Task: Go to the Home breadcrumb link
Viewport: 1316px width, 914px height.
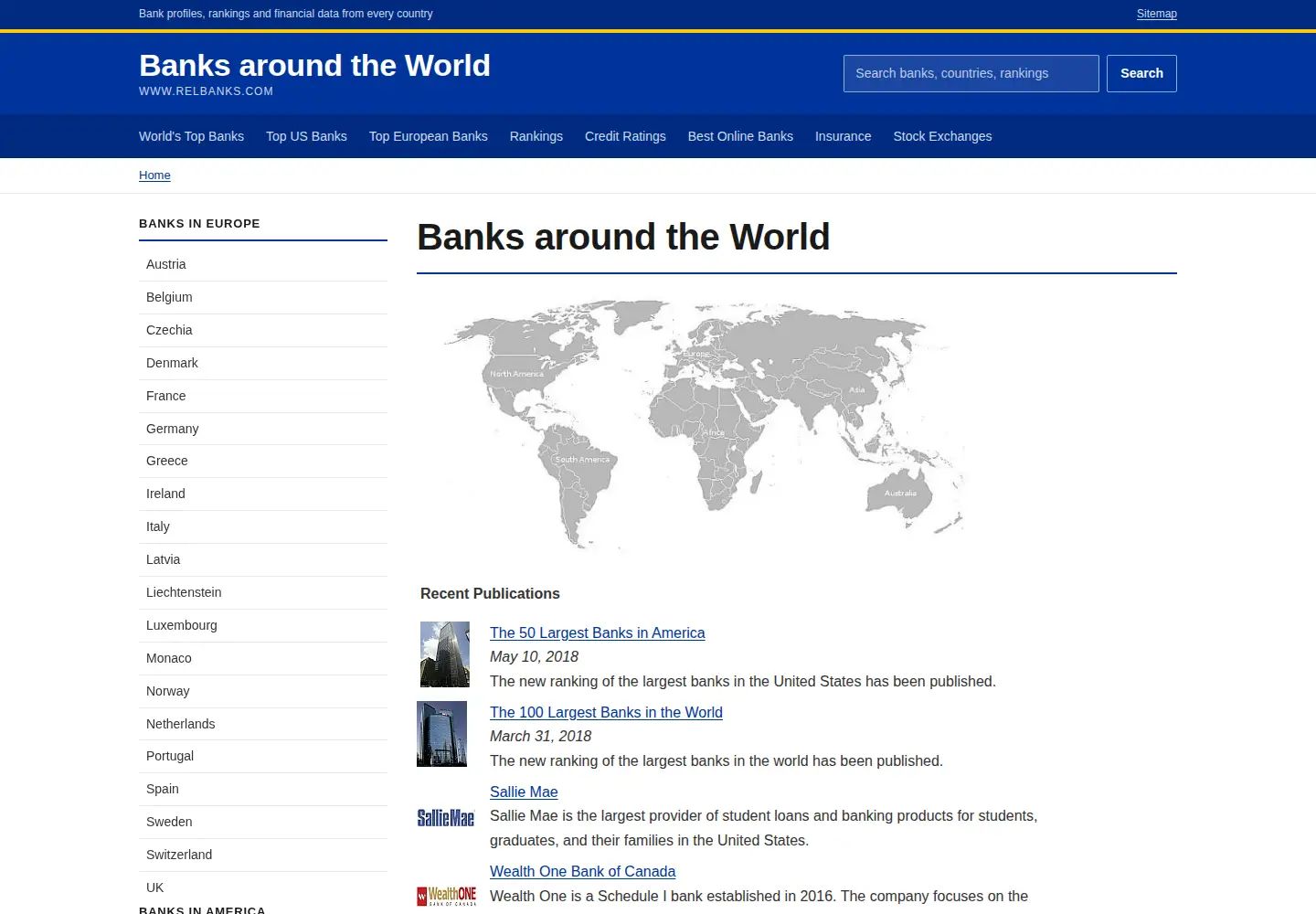Action: pos(154,175)
